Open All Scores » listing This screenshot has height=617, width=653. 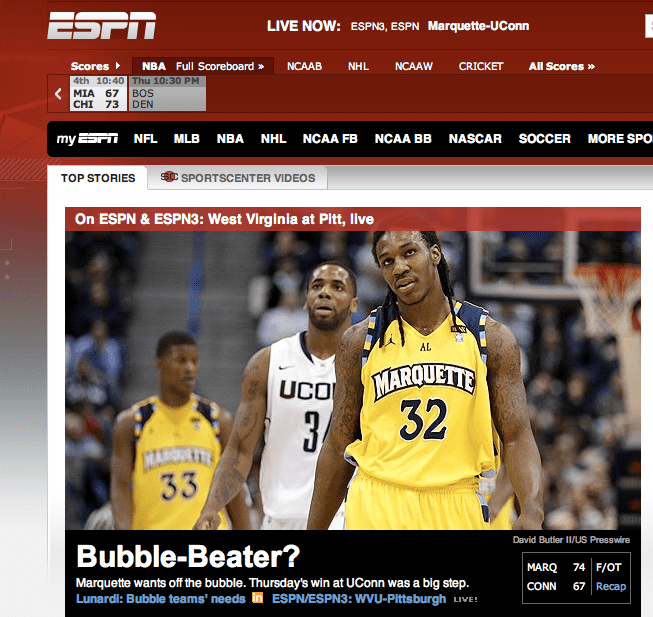(561, 66)
